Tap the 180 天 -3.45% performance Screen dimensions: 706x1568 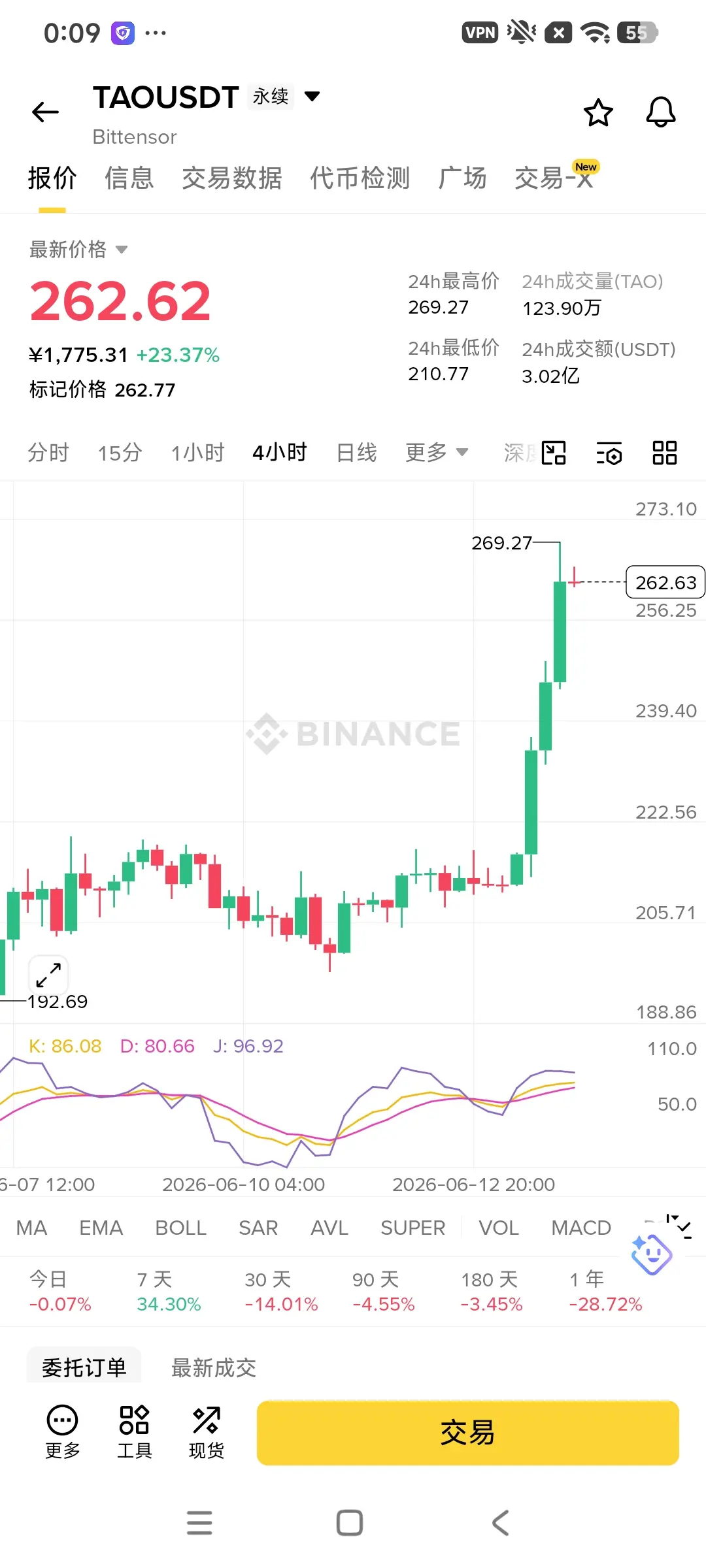click(492, 1291)
